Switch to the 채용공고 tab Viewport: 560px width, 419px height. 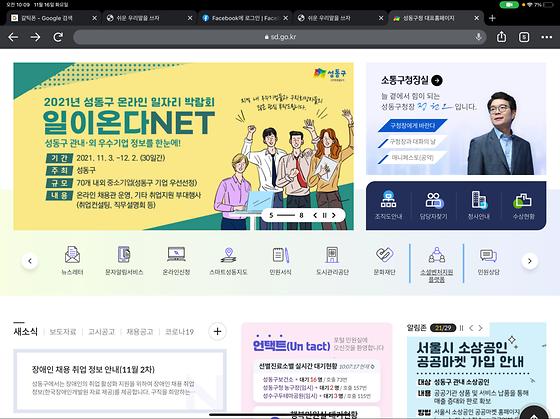(140, 332)
